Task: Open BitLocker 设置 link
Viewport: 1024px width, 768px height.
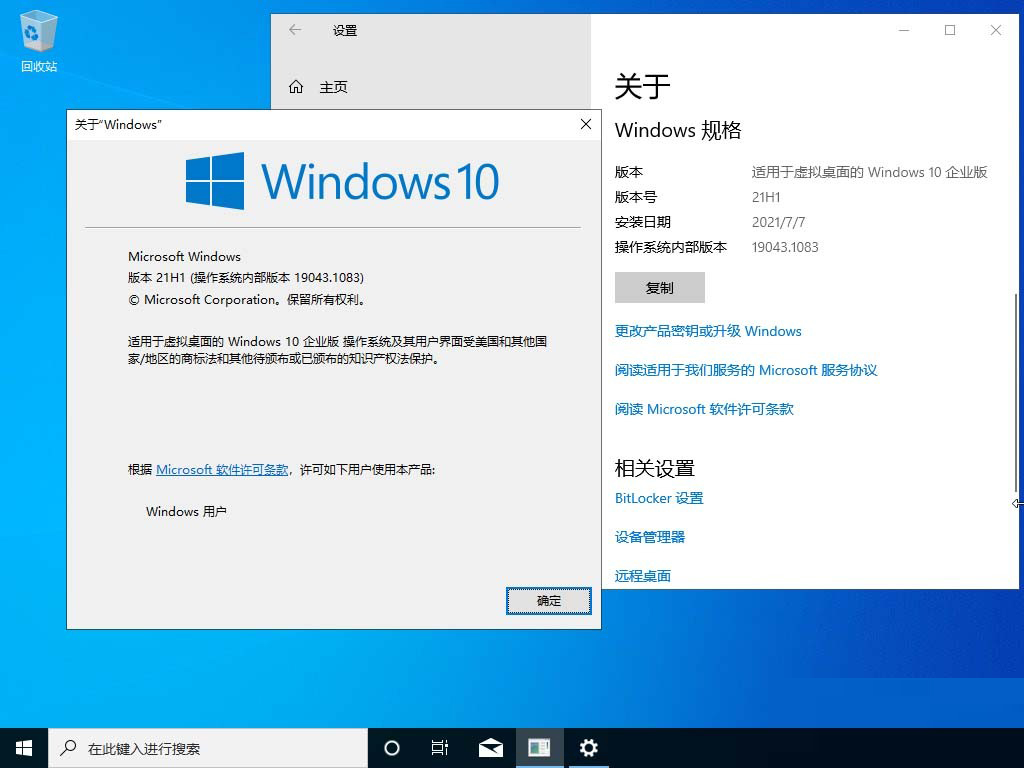Action: (659, 498)
